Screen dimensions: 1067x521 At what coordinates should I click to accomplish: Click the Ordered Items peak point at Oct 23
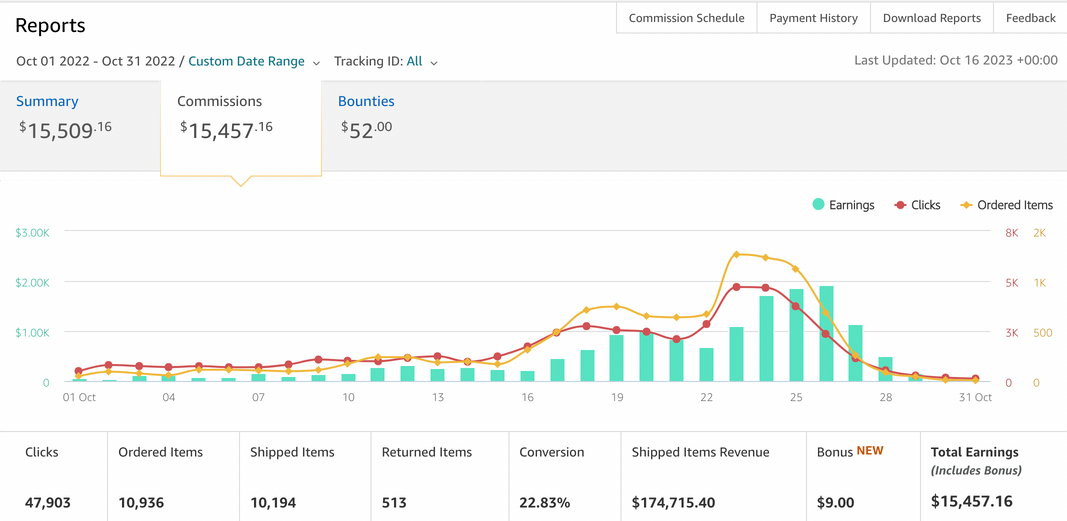tap(737, 255)
